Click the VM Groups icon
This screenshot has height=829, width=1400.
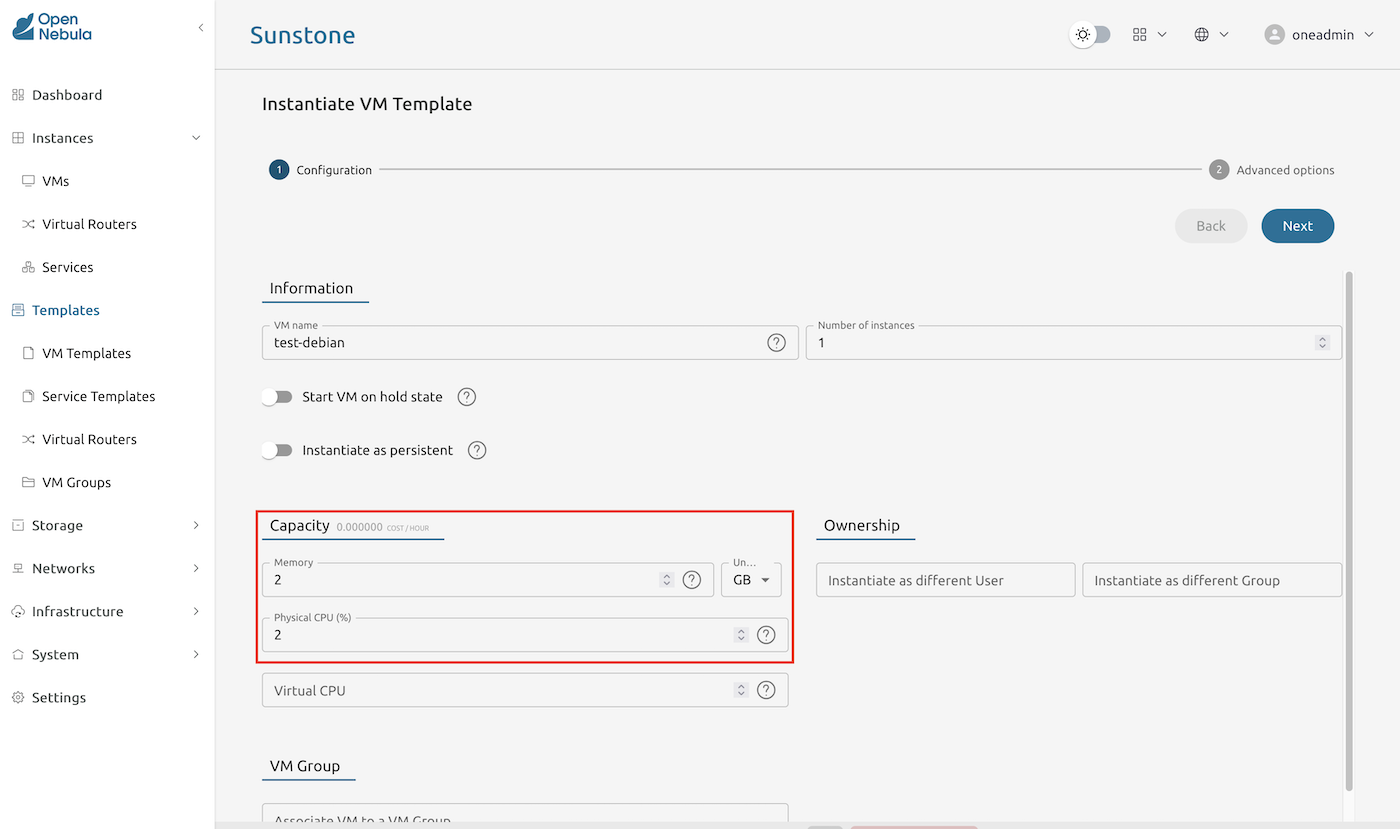pyautogui.click(x=30, y=482)
